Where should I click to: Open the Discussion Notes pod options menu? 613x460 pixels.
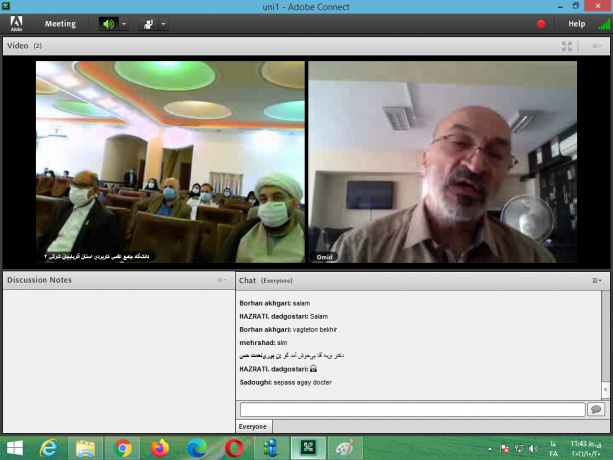coord(222,280)
